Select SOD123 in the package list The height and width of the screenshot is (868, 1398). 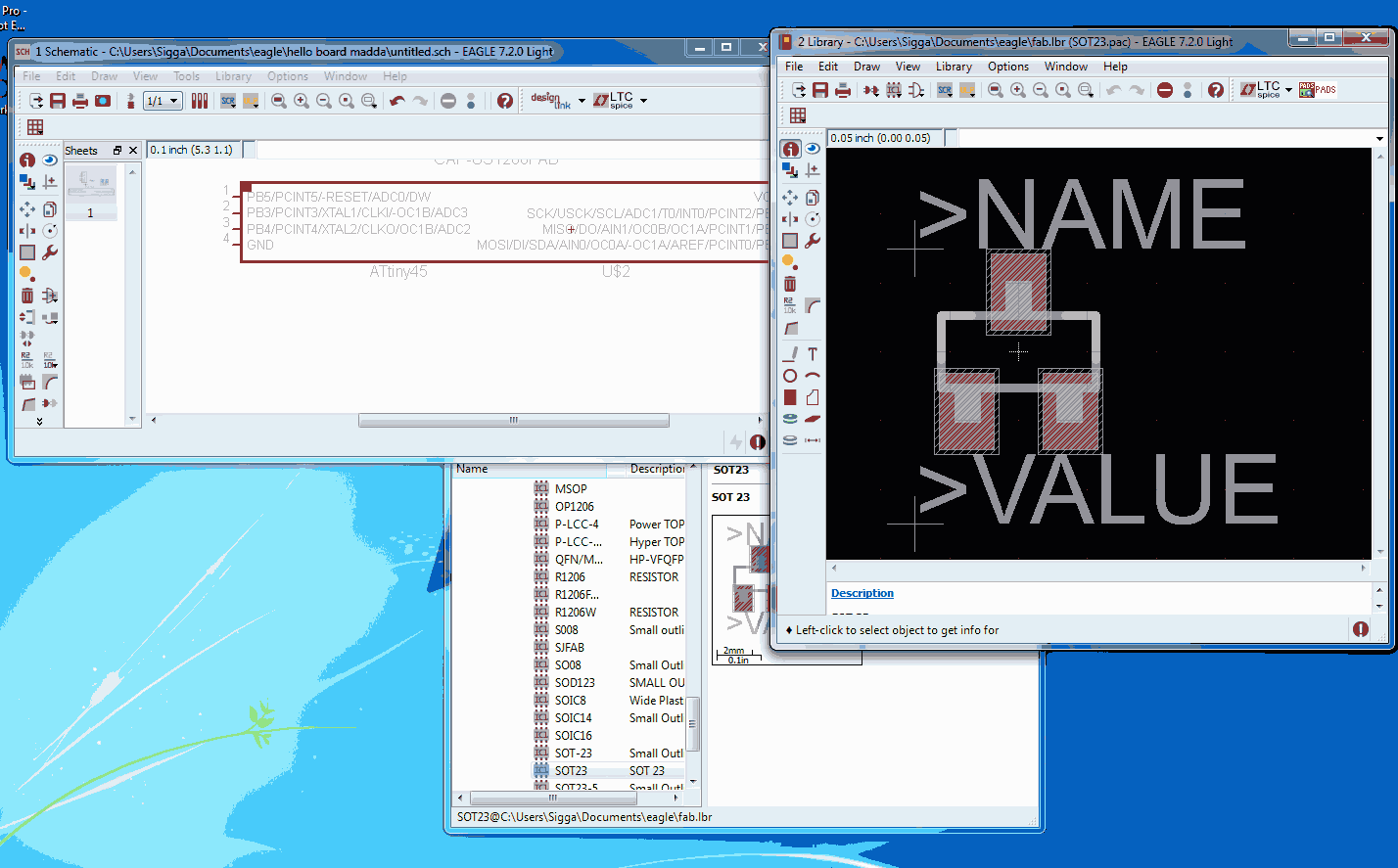(x=575, y=683)
